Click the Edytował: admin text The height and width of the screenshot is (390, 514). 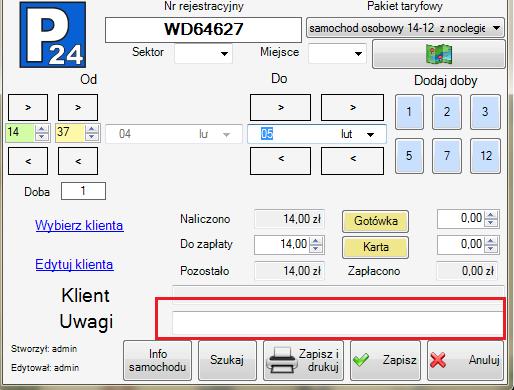(45, 368)
